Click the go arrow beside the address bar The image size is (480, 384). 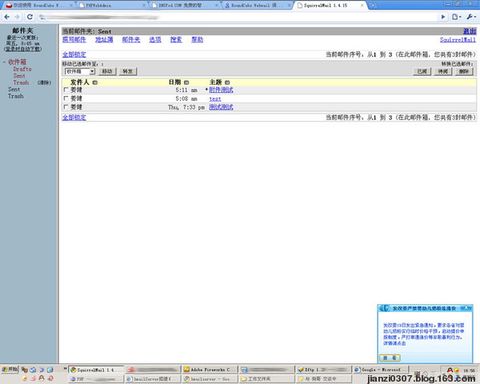(443, 17)
